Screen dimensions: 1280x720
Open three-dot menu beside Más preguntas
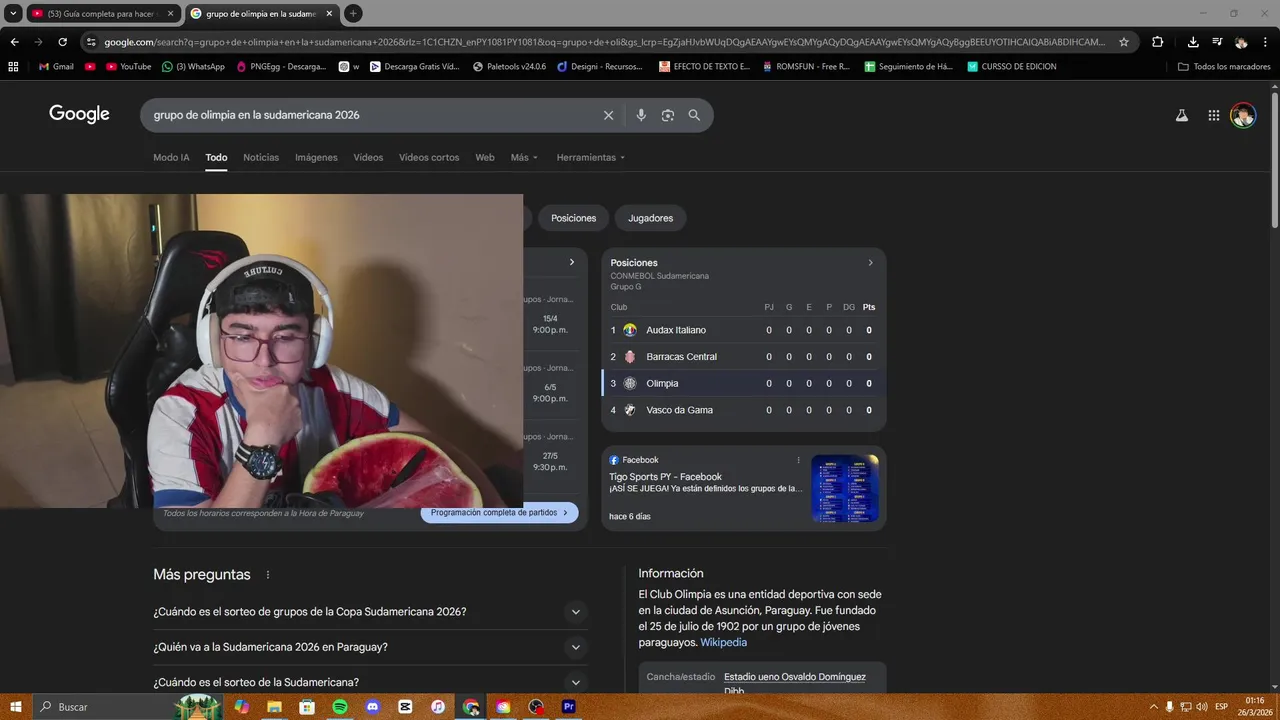point(268,575)
